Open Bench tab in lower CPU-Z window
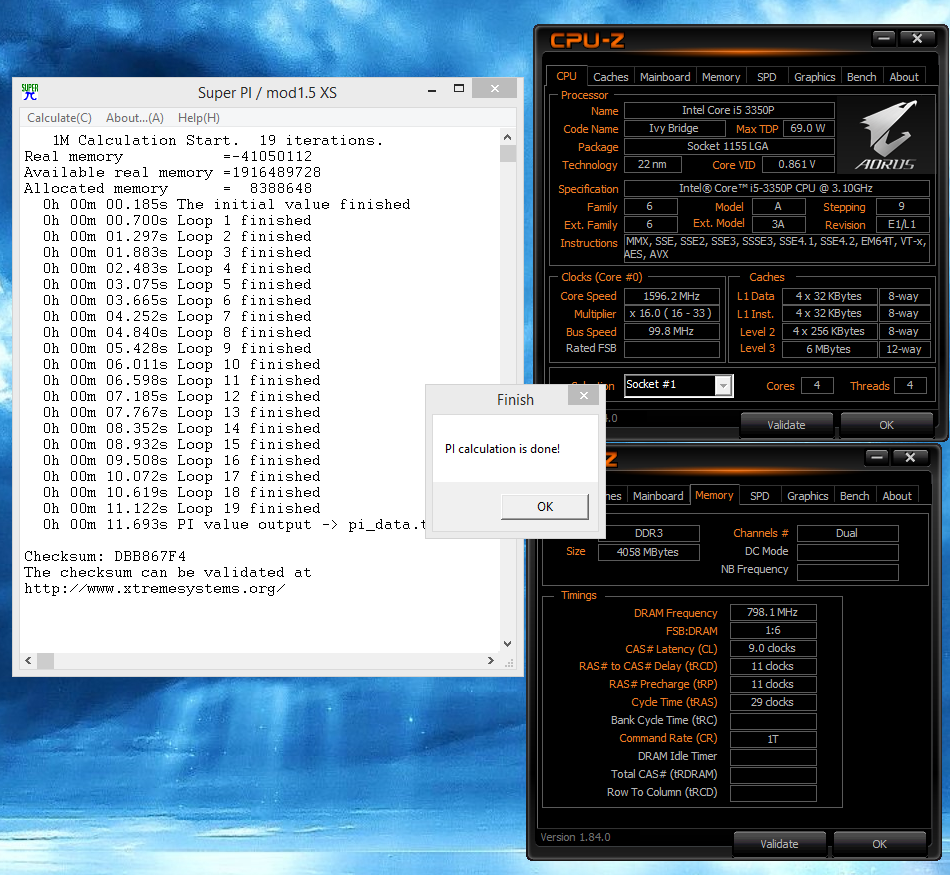 (x=854, y=496)
